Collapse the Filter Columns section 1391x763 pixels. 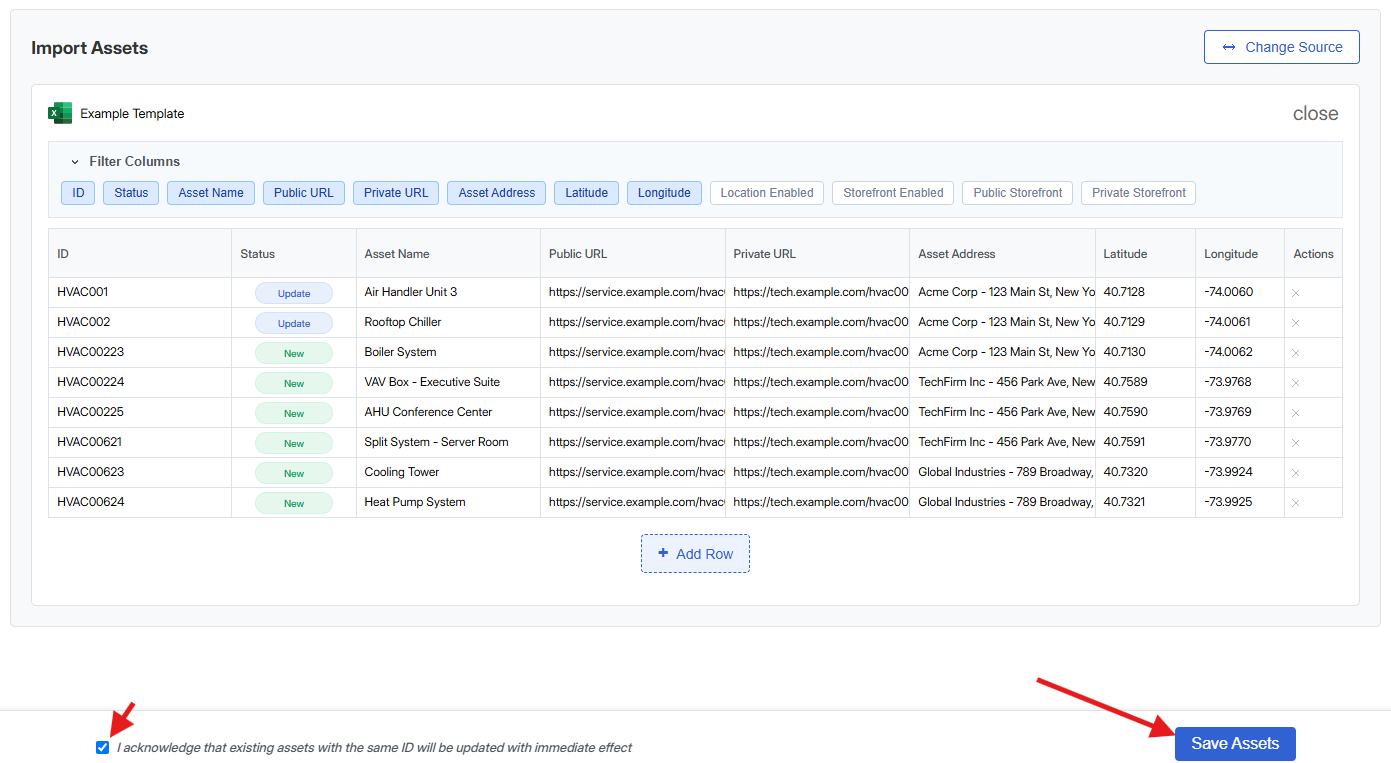click(x=75, y=162)
